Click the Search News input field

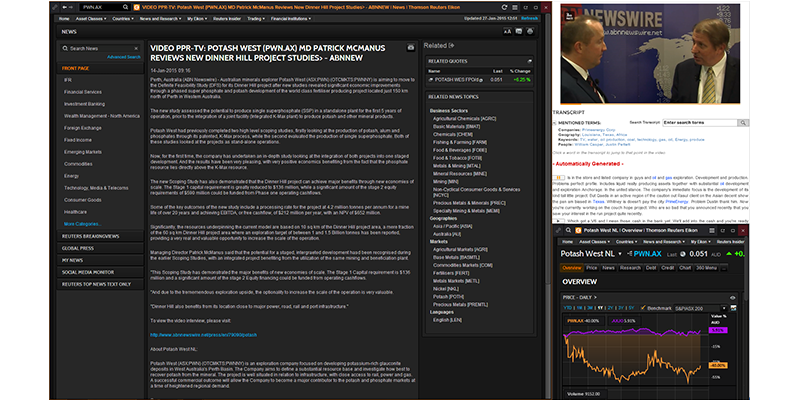pyautogui.click(x=99, y=48)
